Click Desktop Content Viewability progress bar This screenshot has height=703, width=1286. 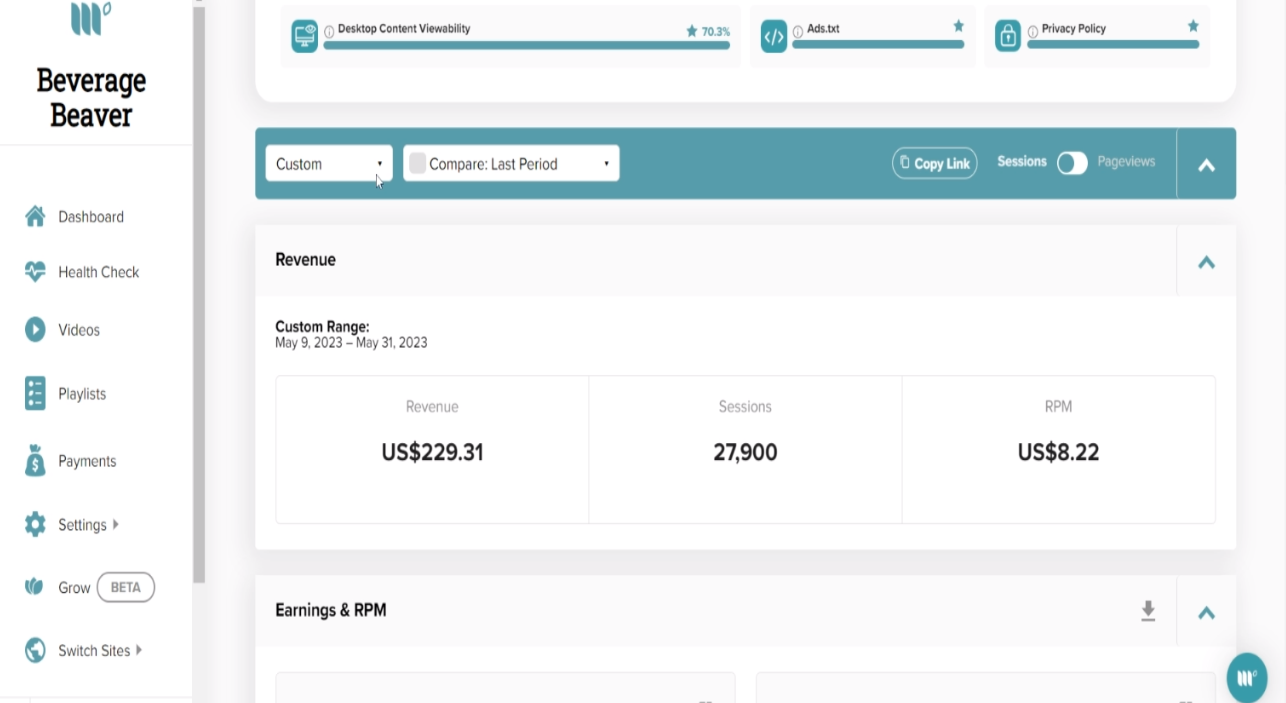click(527, 45)
